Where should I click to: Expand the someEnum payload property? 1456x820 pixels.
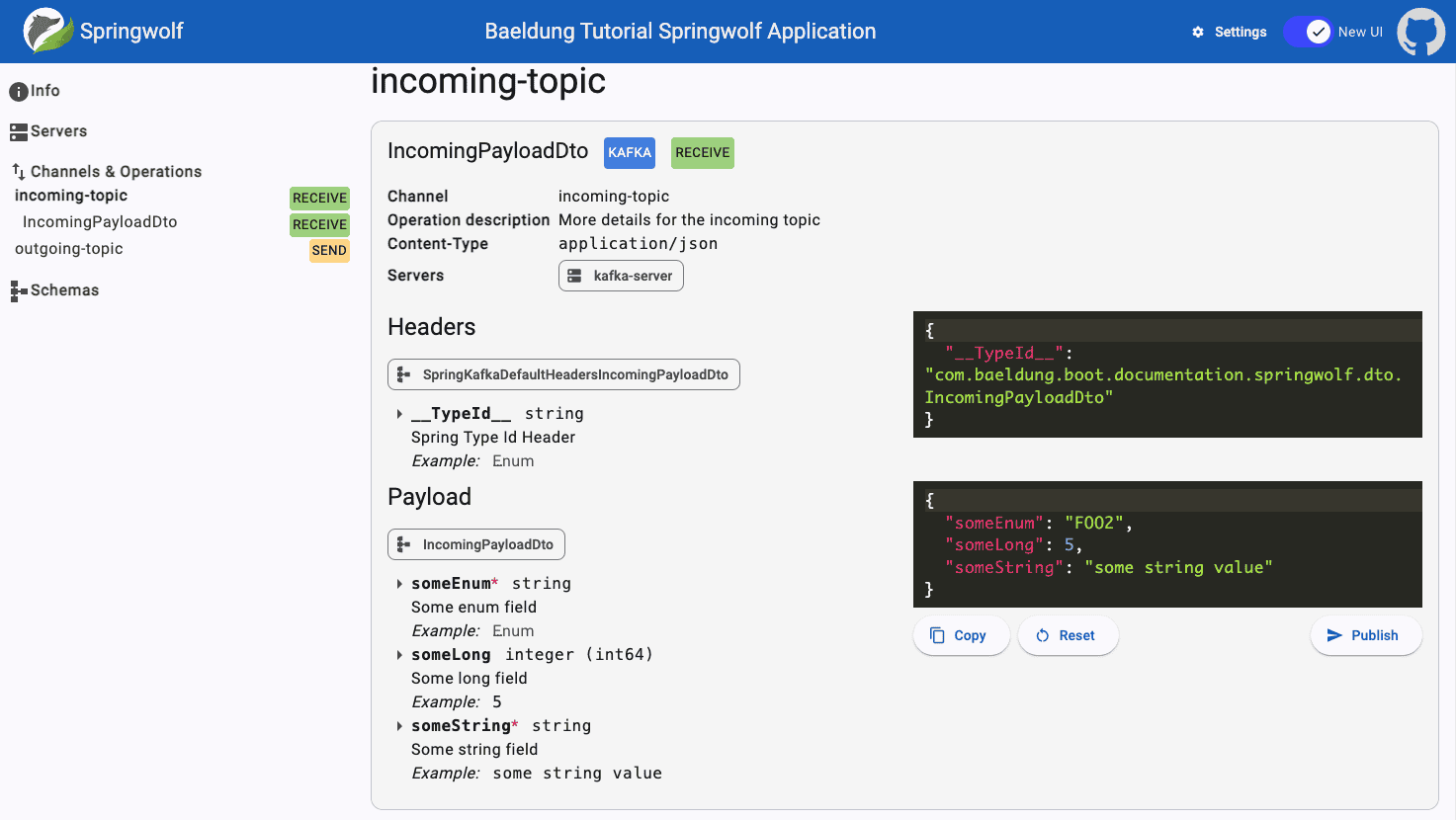tap(399, 584)
